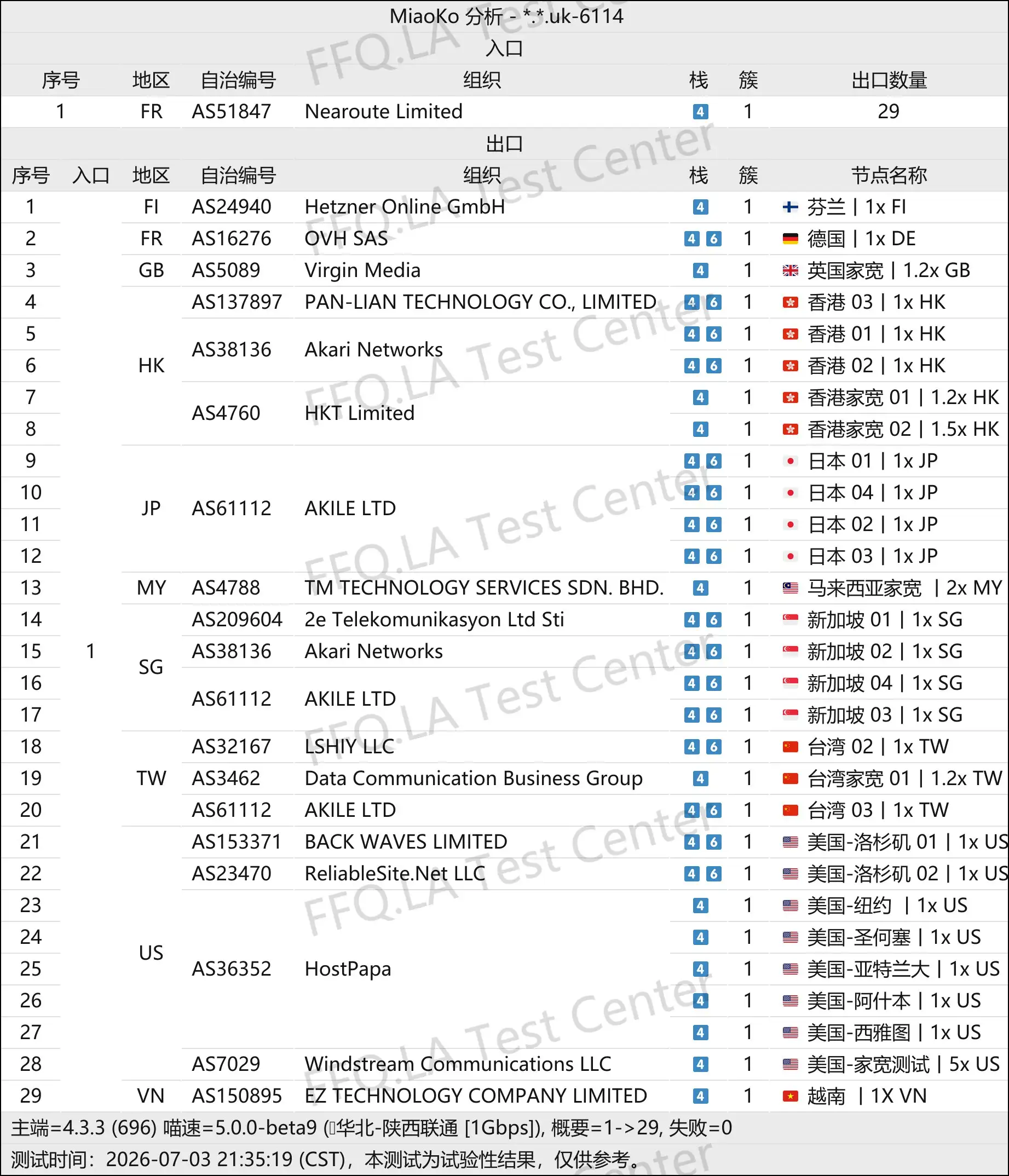Click the node name "美国-圣何塞 | 1x US"

pyautogui.click(x=895, y=937)
